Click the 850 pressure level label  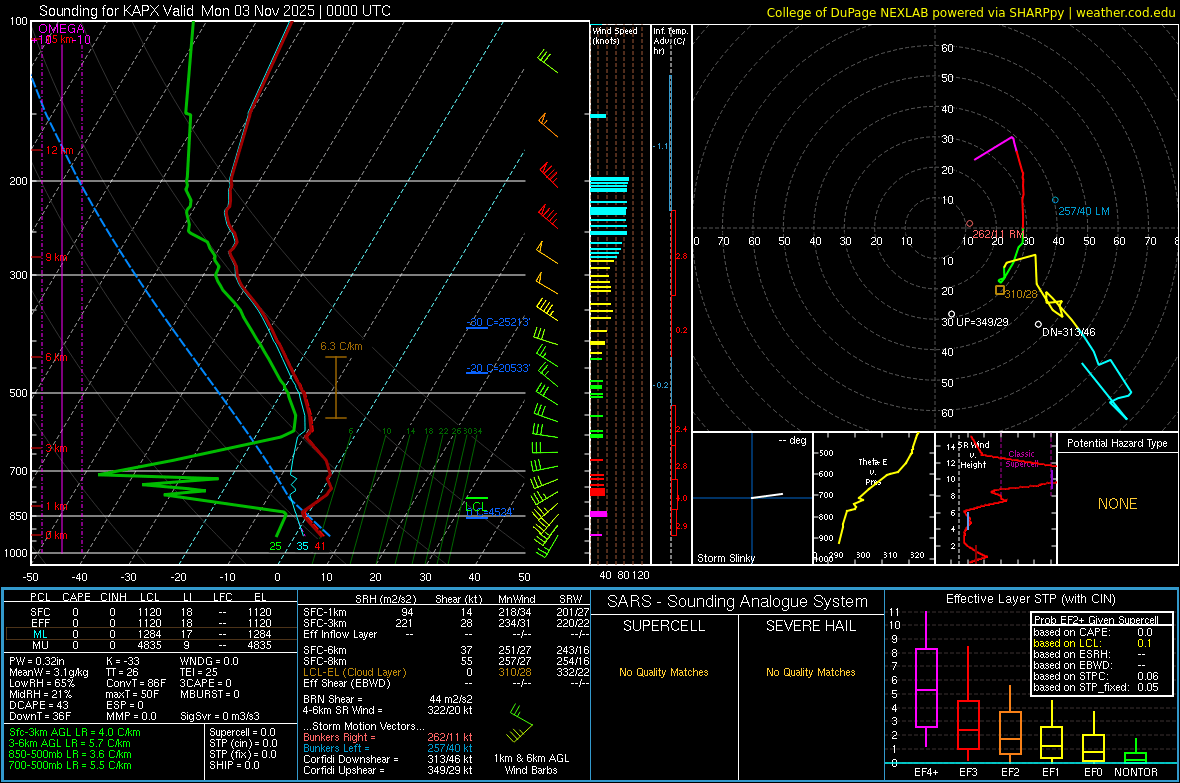pos(18,516)
